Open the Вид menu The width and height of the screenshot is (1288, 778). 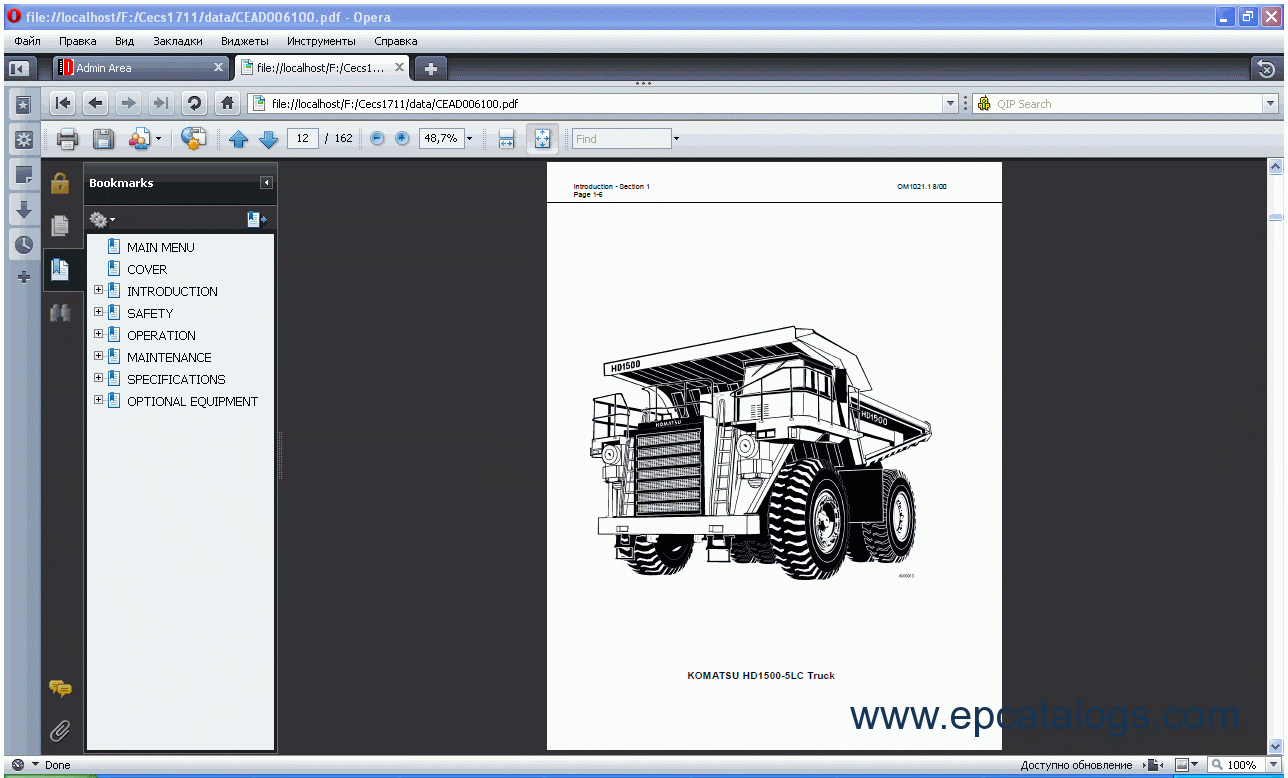124,41
